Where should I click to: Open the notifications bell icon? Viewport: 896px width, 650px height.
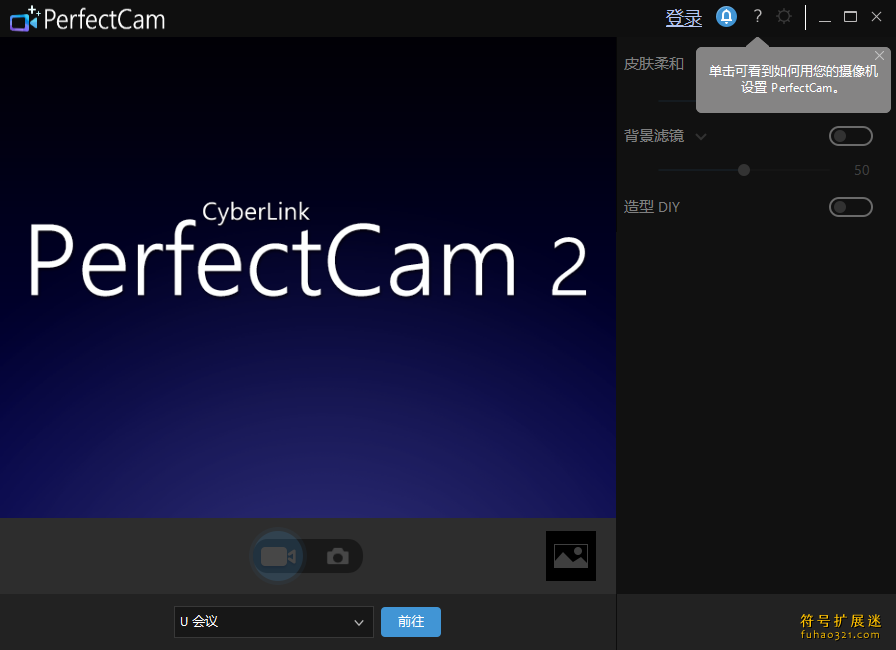(726, 17)
